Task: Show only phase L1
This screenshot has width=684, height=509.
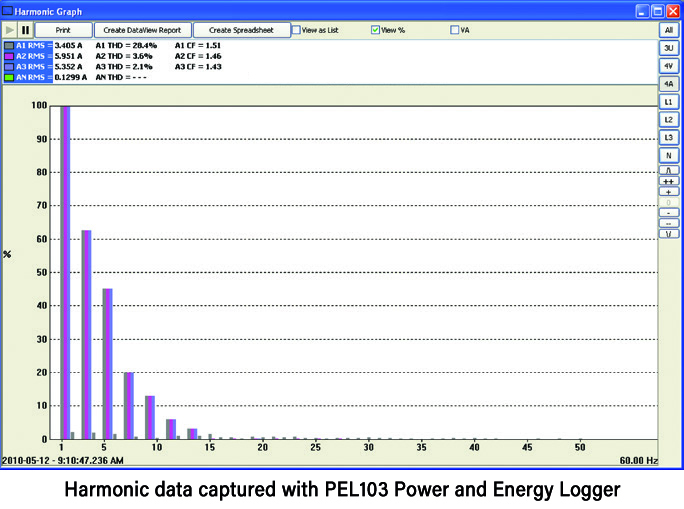Action: tap(669, 102)
